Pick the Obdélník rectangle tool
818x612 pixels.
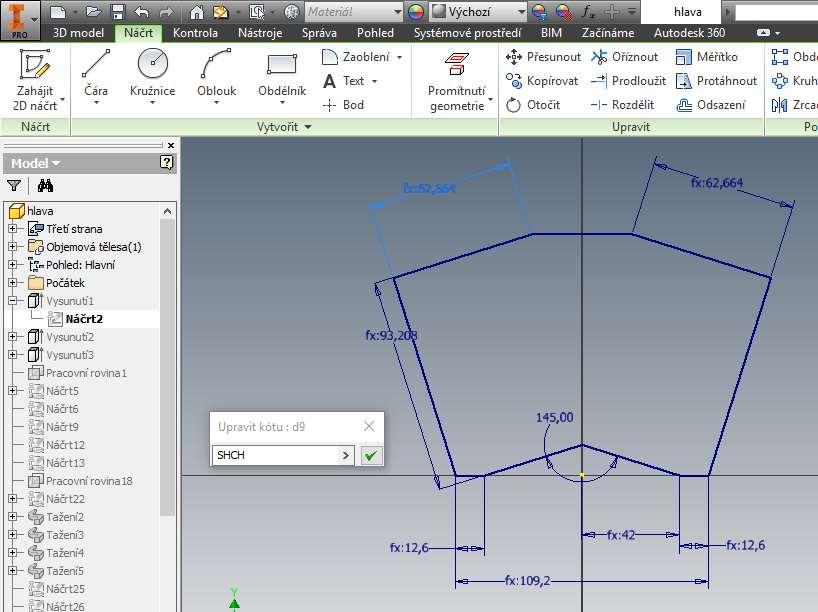pyautogui.click(x=282, y=76)
